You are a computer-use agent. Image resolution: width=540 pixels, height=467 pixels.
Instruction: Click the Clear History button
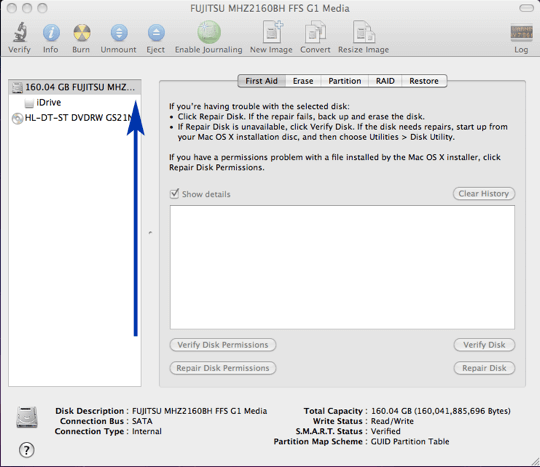(484, 194)
